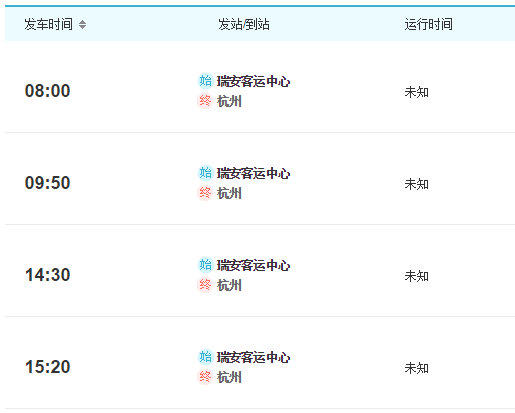Open 杭州 destination in the 09:50 row
The height and width of the screenshot is (413, 515).
click(229, 193)
